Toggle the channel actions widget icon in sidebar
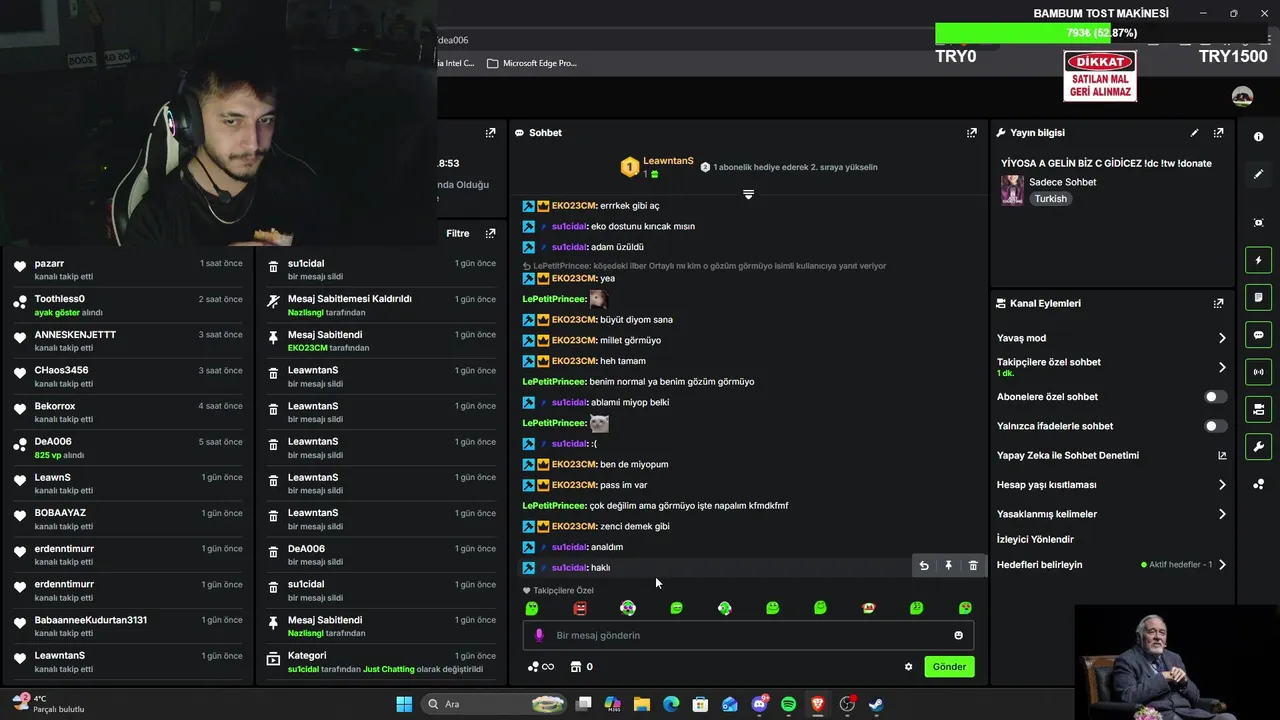Screen dimensions: 1280x720 click(1258, 409)
